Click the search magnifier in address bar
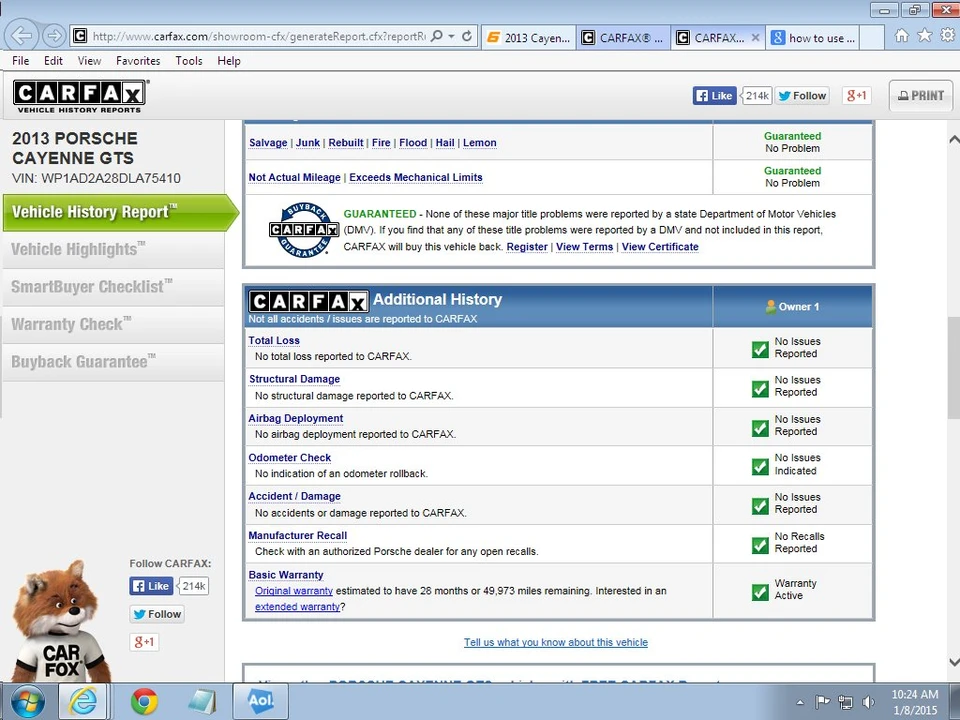 [x=437, y=36]
